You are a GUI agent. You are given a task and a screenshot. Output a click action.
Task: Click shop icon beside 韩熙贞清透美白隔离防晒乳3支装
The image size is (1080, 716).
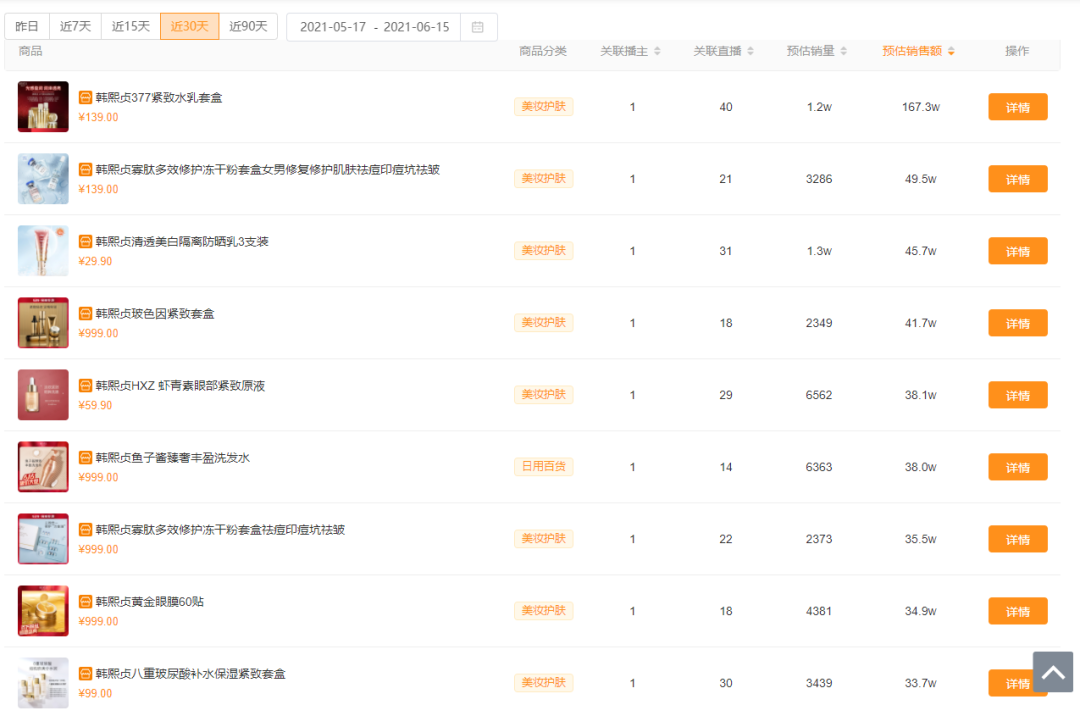(85, 242)
